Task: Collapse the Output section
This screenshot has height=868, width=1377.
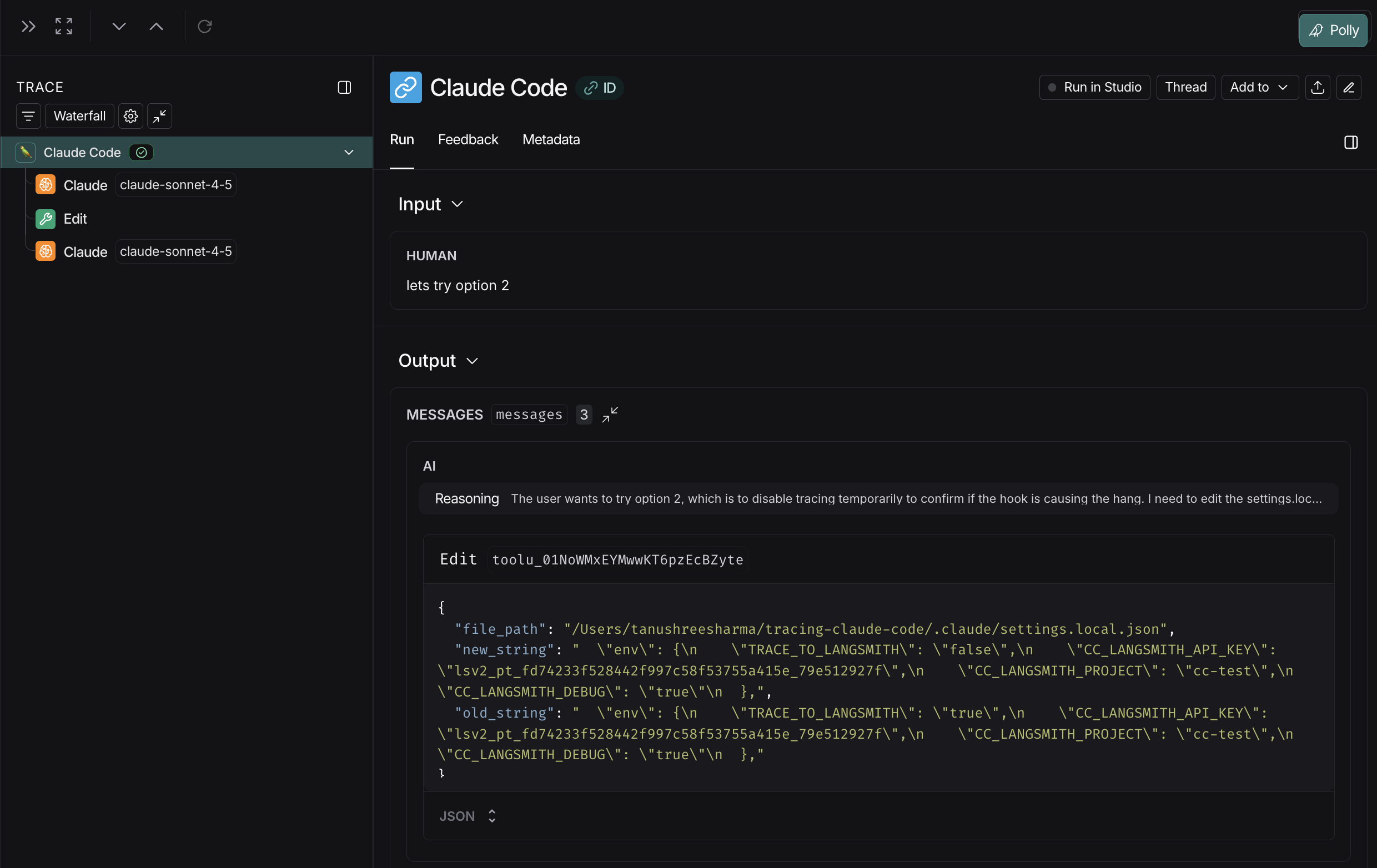Action: click(x=472, y=361)
